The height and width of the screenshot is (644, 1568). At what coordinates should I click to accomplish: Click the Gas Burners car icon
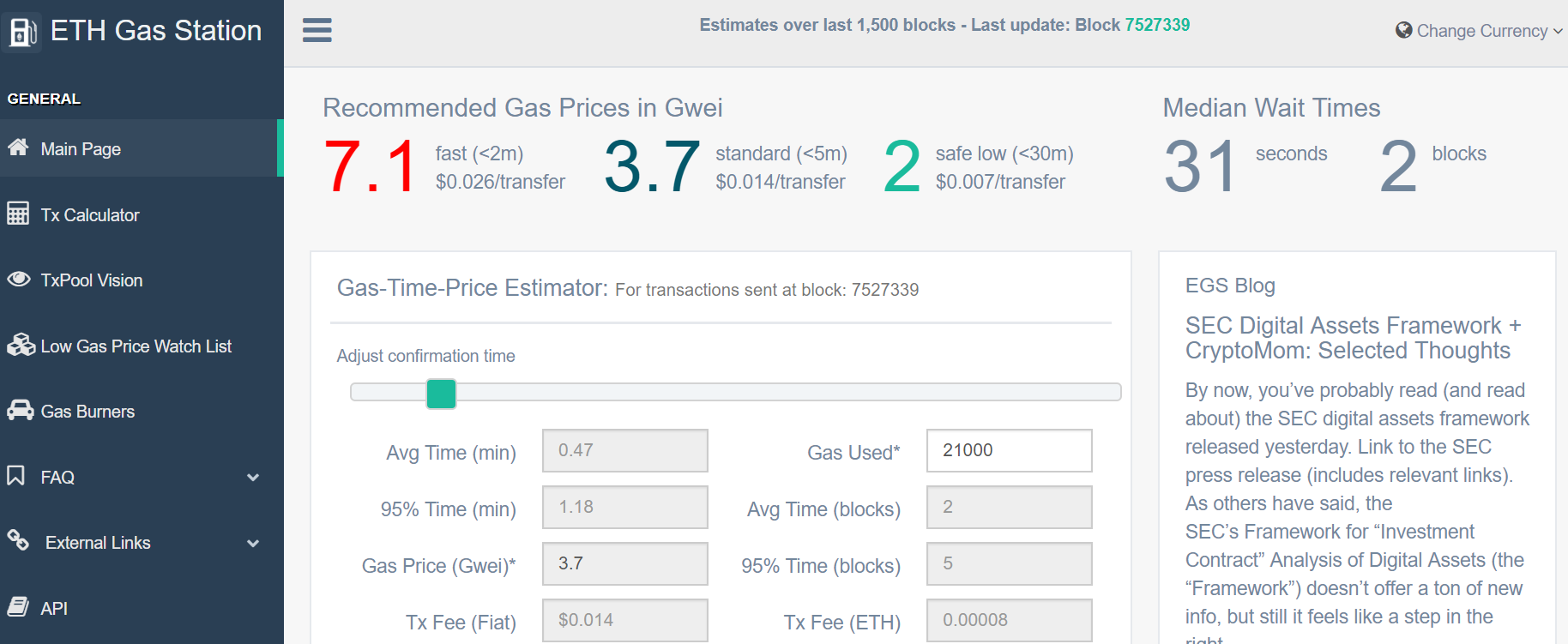click(x=20, y=411)
